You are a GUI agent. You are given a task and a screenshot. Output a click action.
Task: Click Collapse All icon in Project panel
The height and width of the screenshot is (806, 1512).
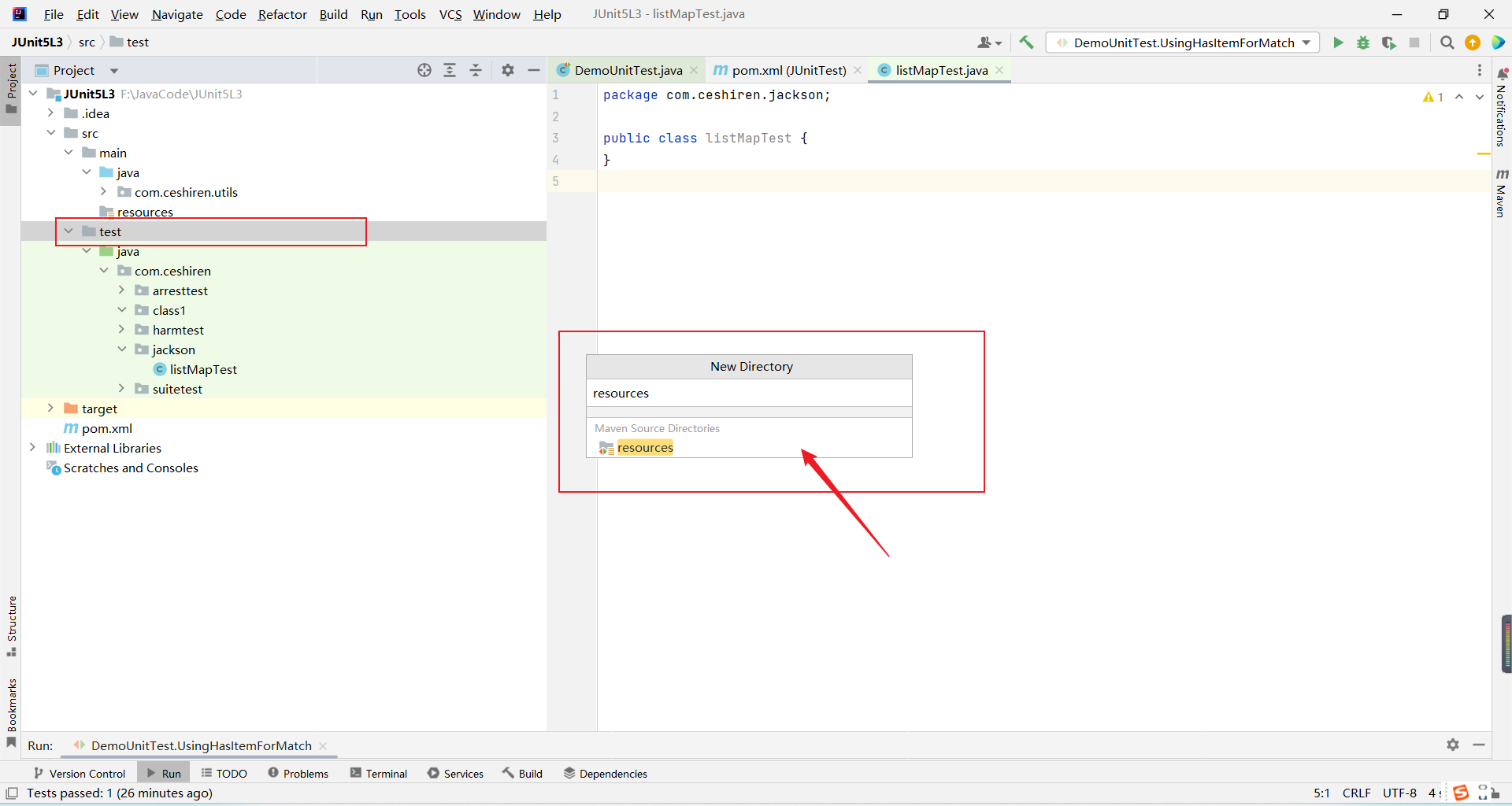pos(476,70)
